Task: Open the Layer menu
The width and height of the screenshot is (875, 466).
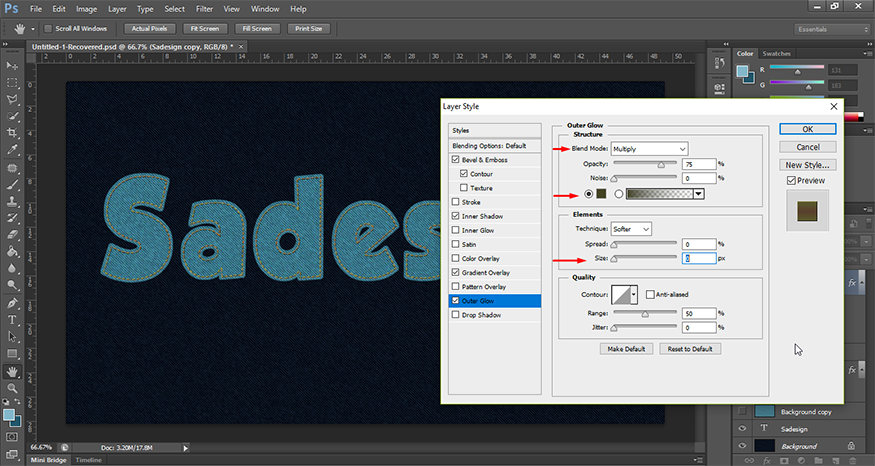Action: pyautogui.click(x=117, y=9)
